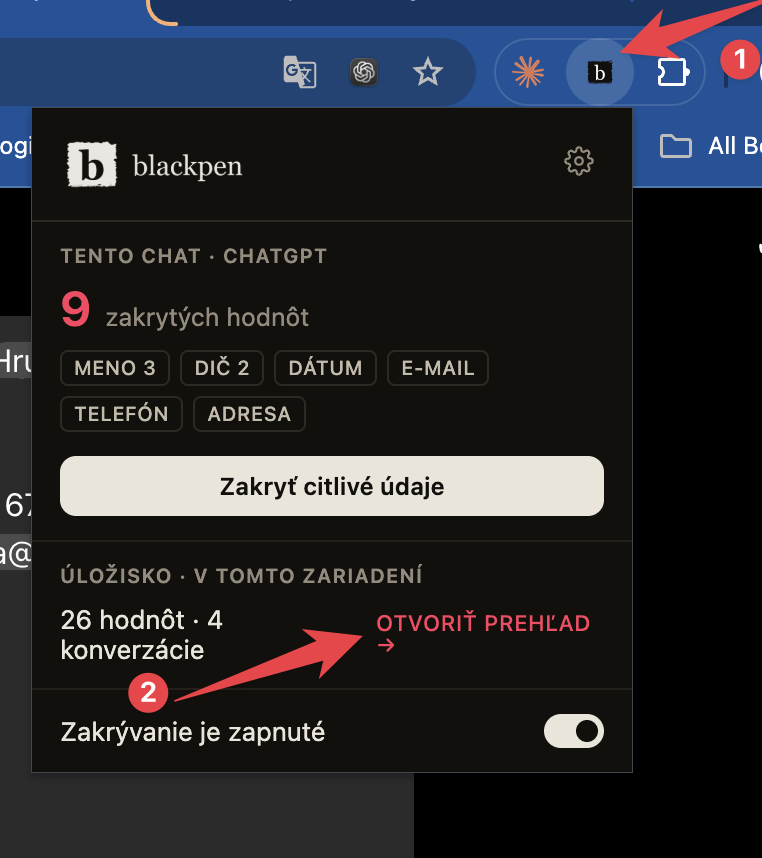Open blackpen settings gear
The image size is (762, 858).
(579, 161)
